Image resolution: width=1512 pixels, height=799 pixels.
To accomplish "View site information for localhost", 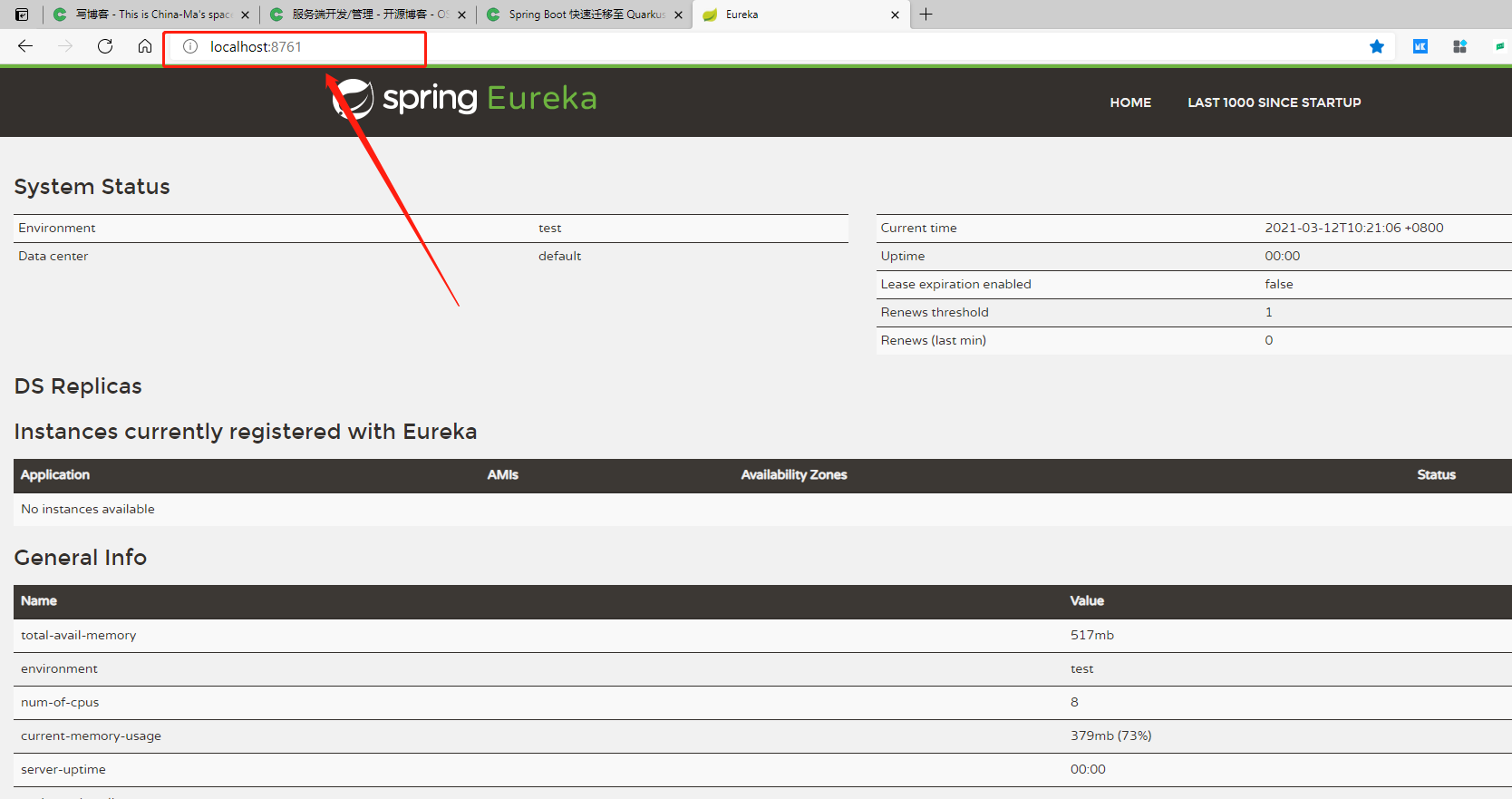I will [190, 46].
